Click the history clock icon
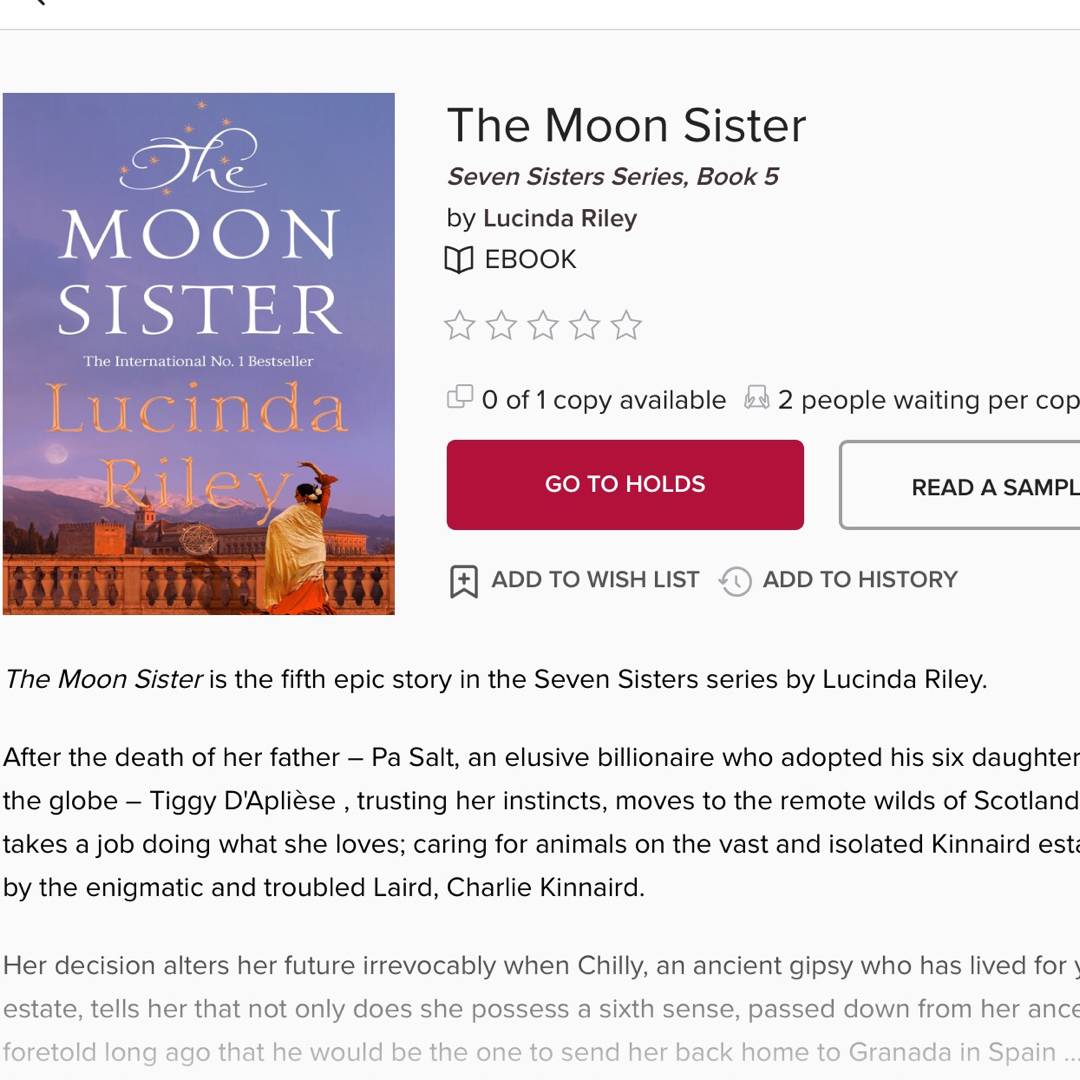Screen dimensions: 1080x1080 (735, 581)
